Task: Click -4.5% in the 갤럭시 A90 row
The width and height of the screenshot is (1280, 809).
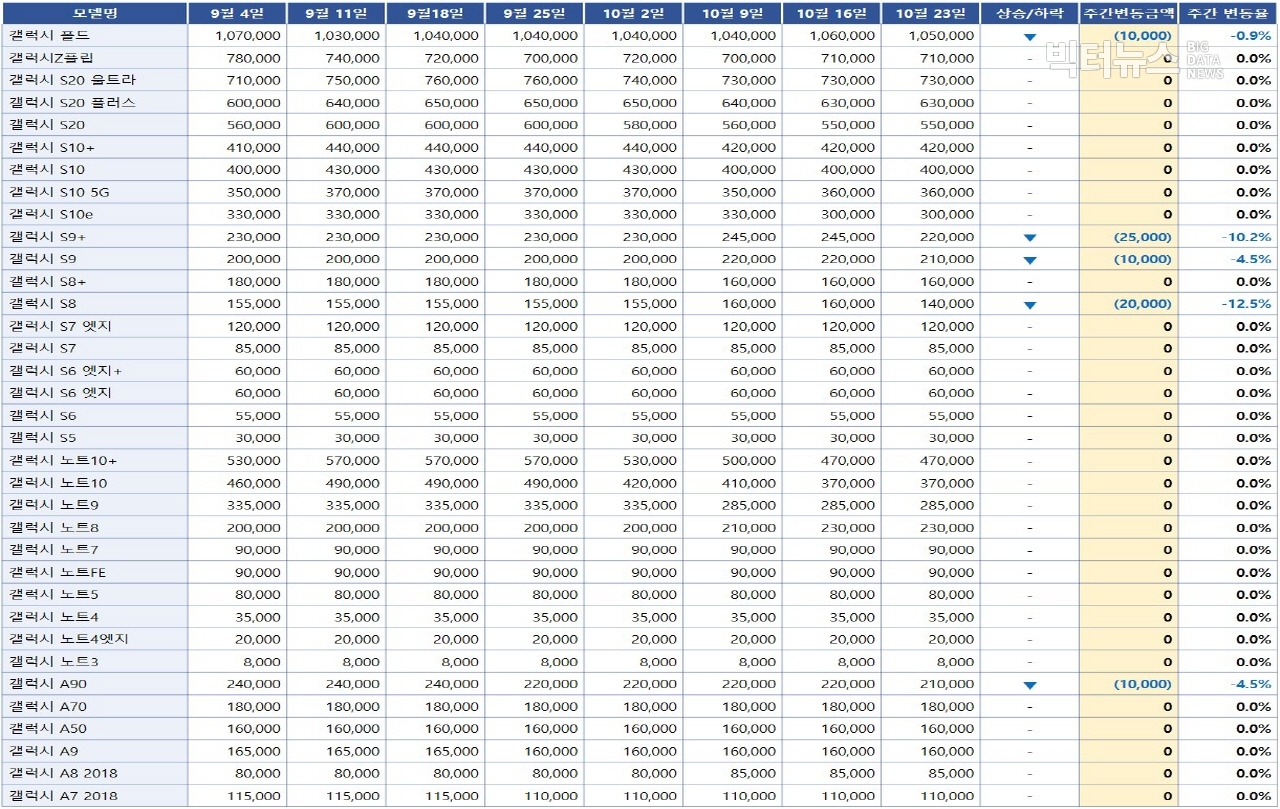Action: click(x=1251, y=685)
